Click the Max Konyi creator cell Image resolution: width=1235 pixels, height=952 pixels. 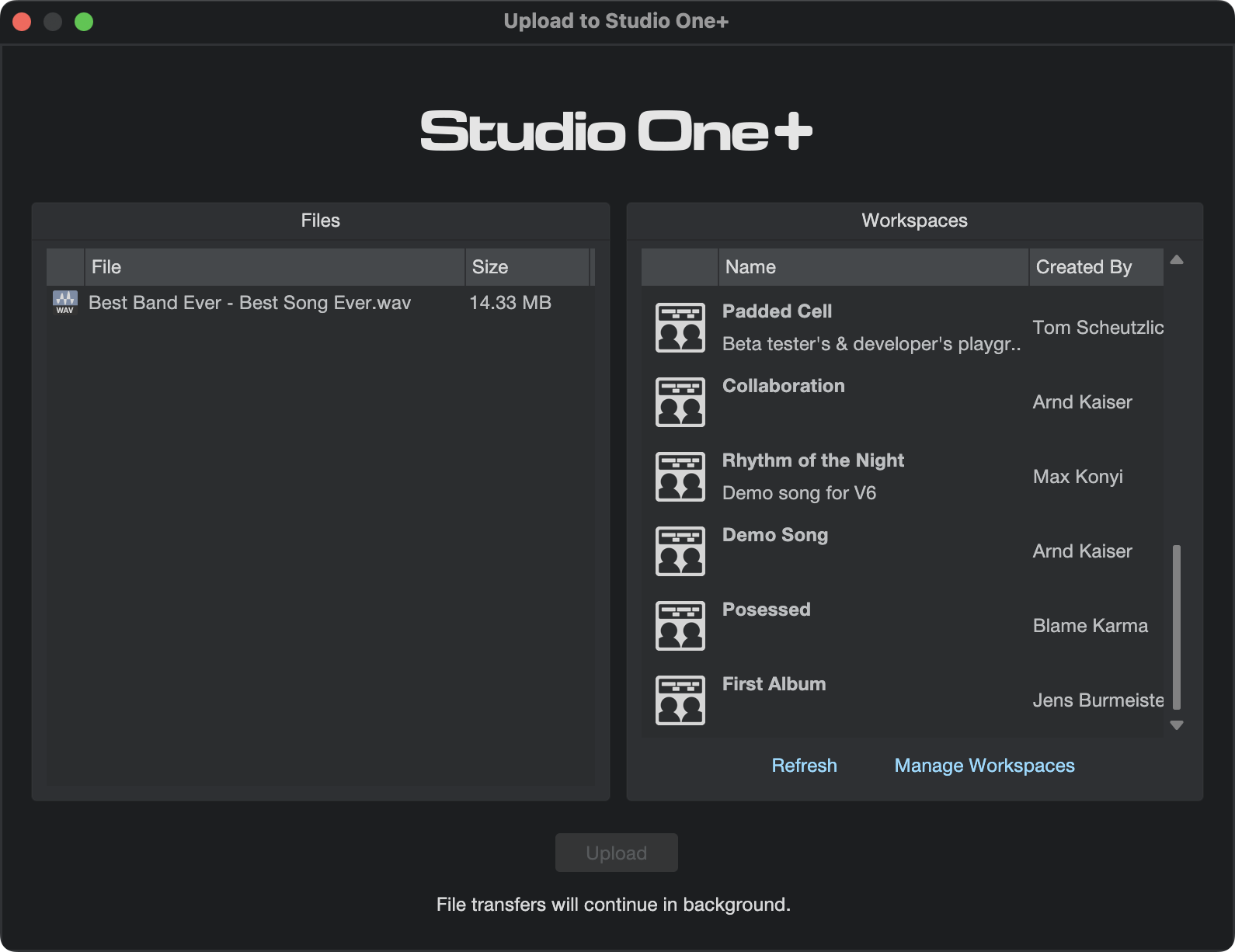(x=1077, y=477)
